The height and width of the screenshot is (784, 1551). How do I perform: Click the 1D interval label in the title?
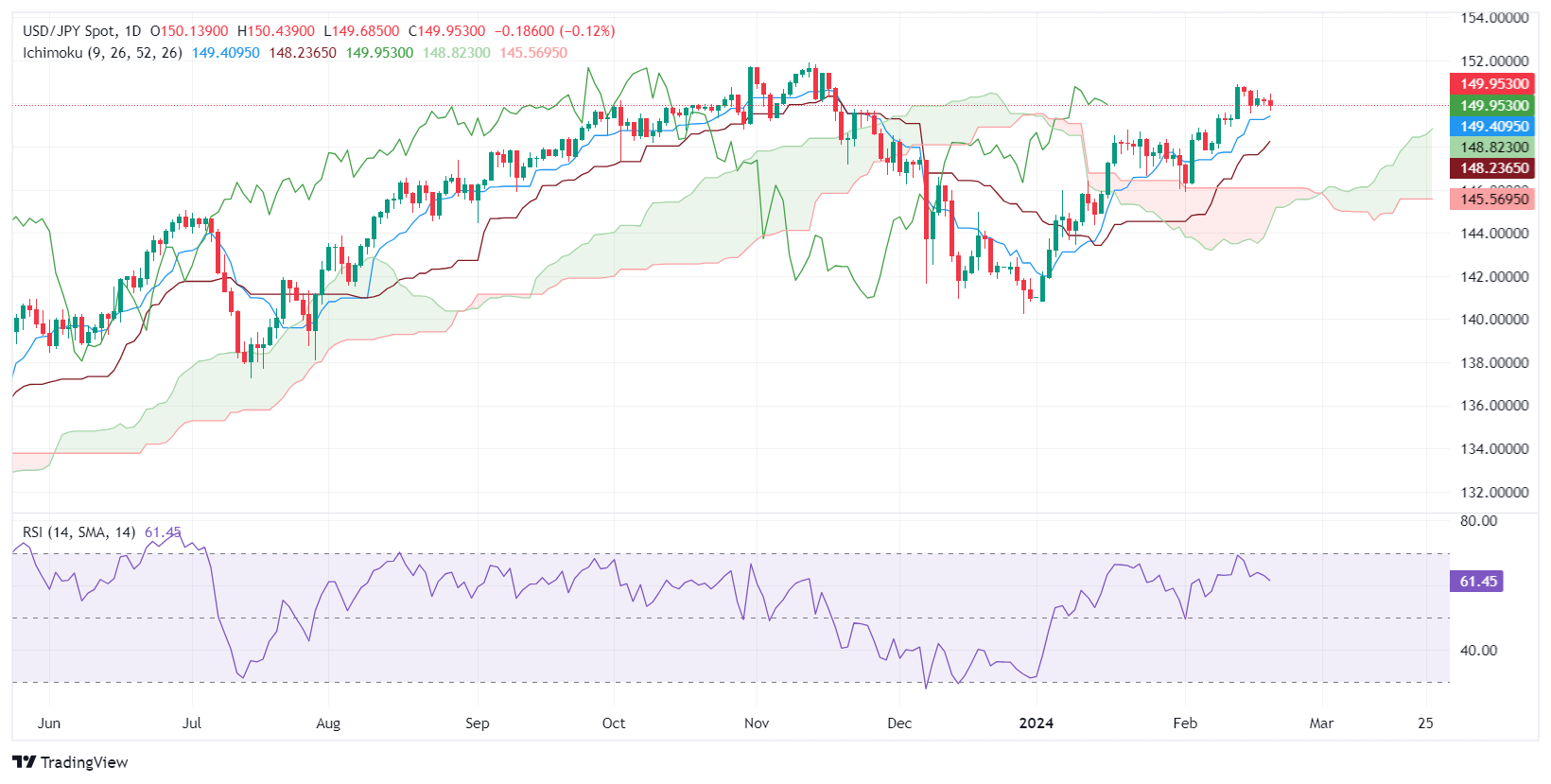131,31
